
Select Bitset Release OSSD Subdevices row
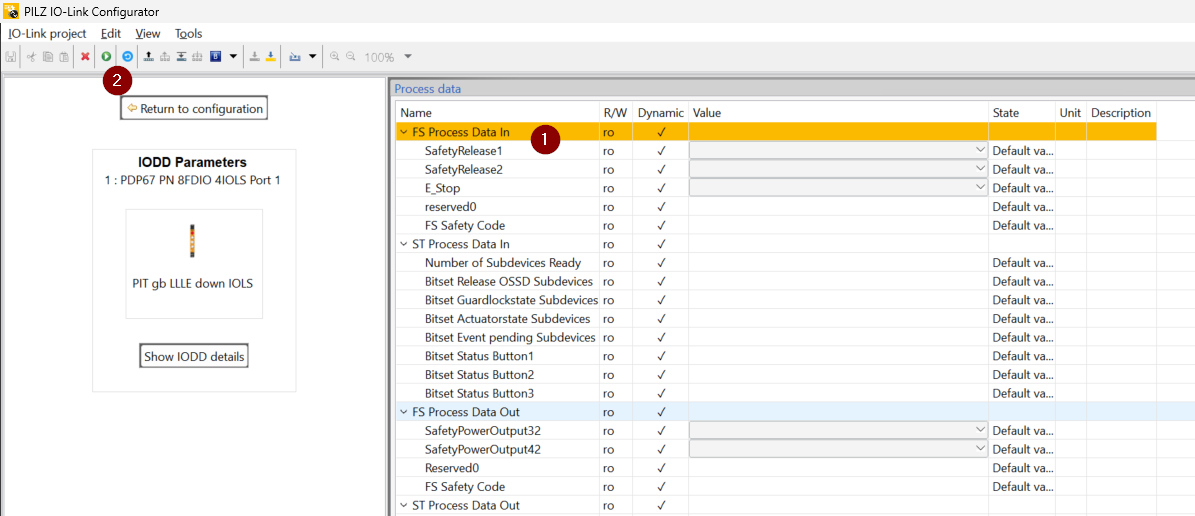click(x=777, y=281)
